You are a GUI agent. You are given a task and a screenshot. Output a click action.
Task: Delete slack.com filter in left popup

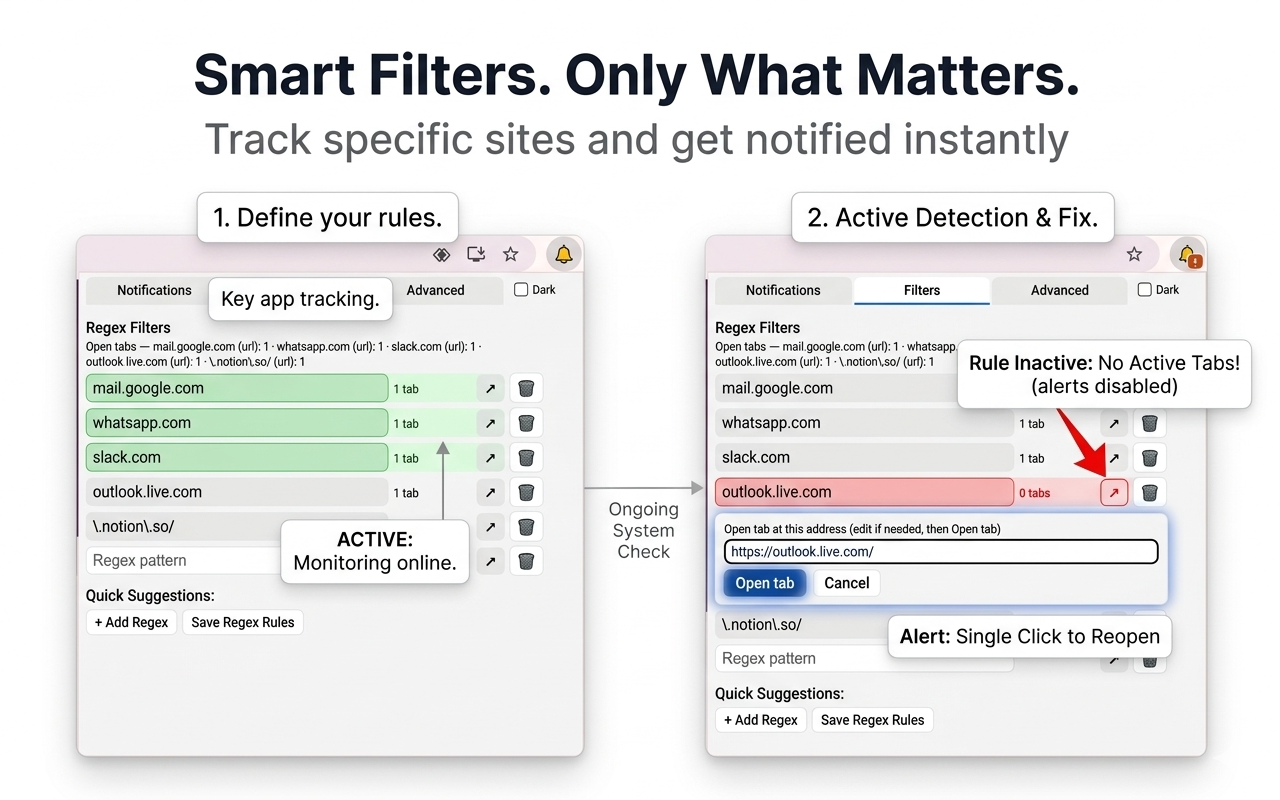point(526,458)
